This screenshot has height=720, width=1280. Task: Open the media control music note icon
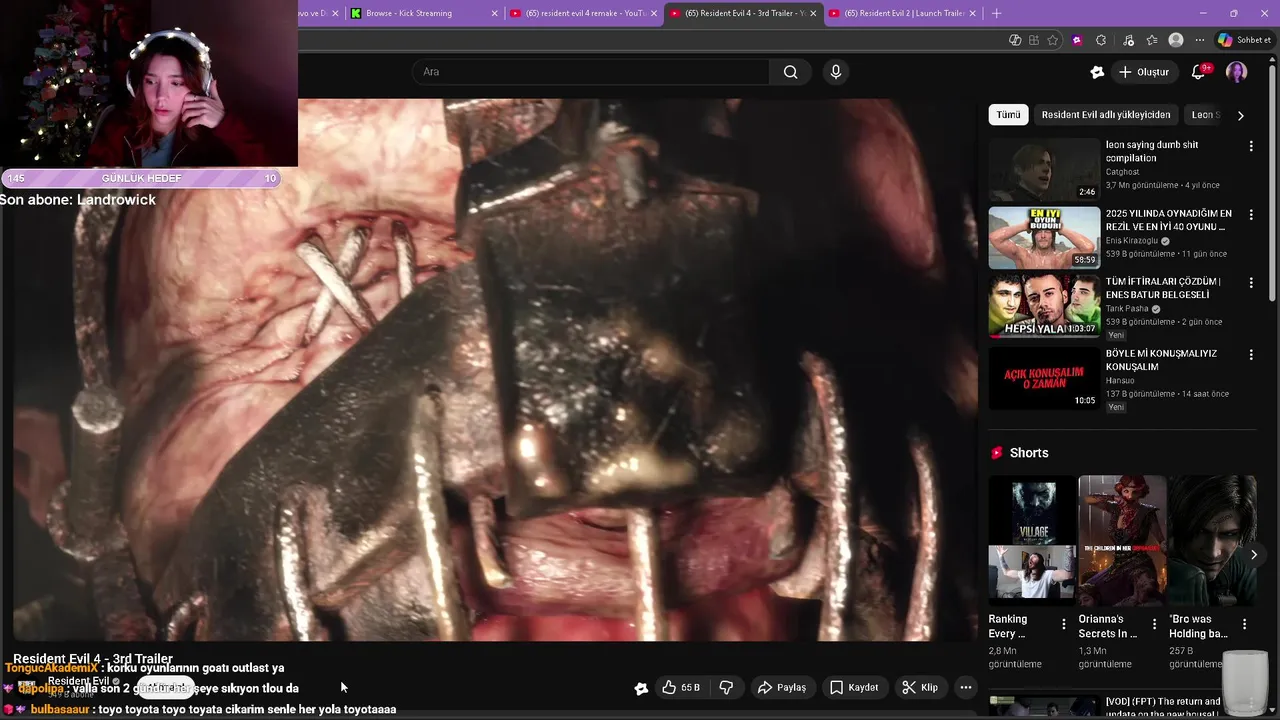coord(1128,40)
